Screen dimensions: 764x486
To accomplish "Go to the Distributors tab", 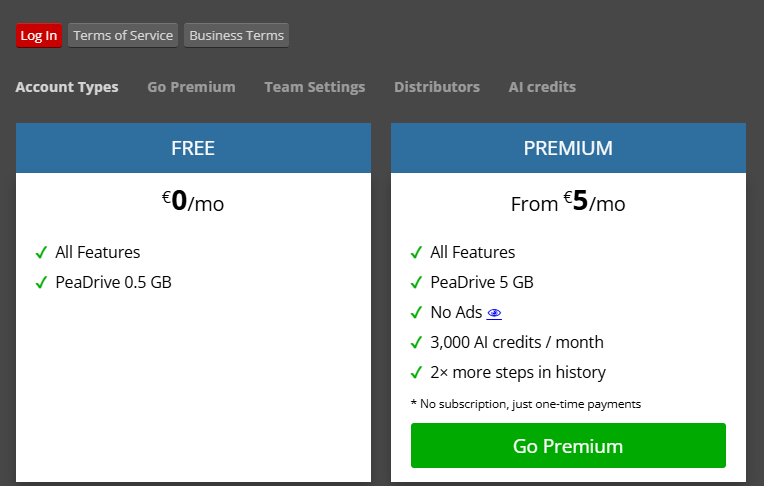I will tap(437, 87).
